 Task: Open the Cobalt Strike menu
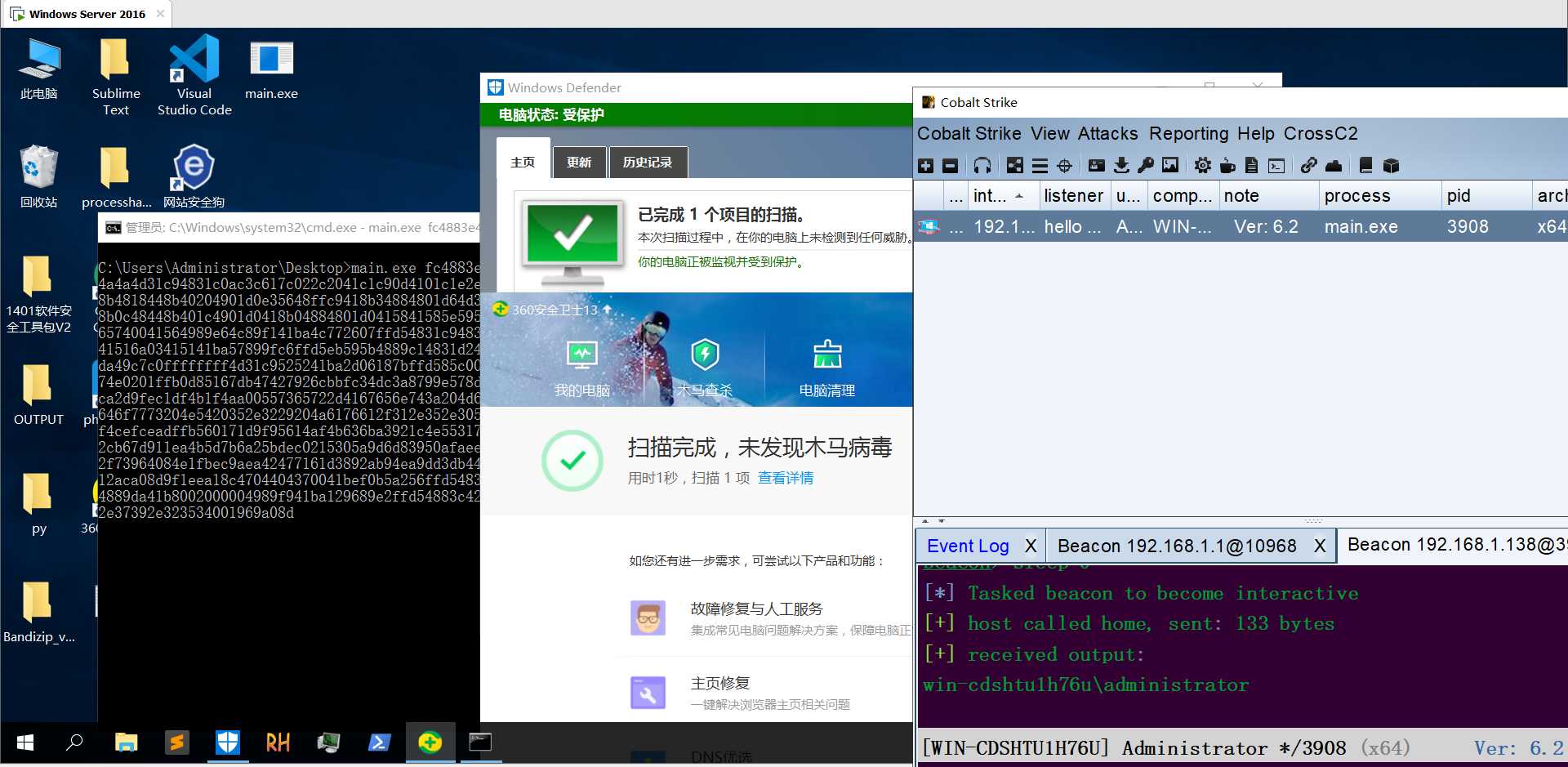pyautogui.click(x=969, y=133)
